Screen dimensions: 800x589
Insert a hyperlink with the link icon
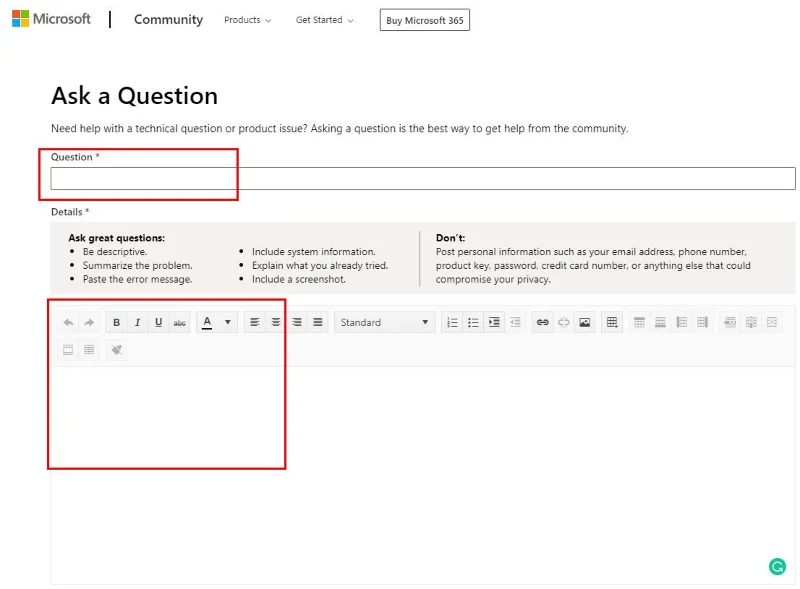click(541, 321)
